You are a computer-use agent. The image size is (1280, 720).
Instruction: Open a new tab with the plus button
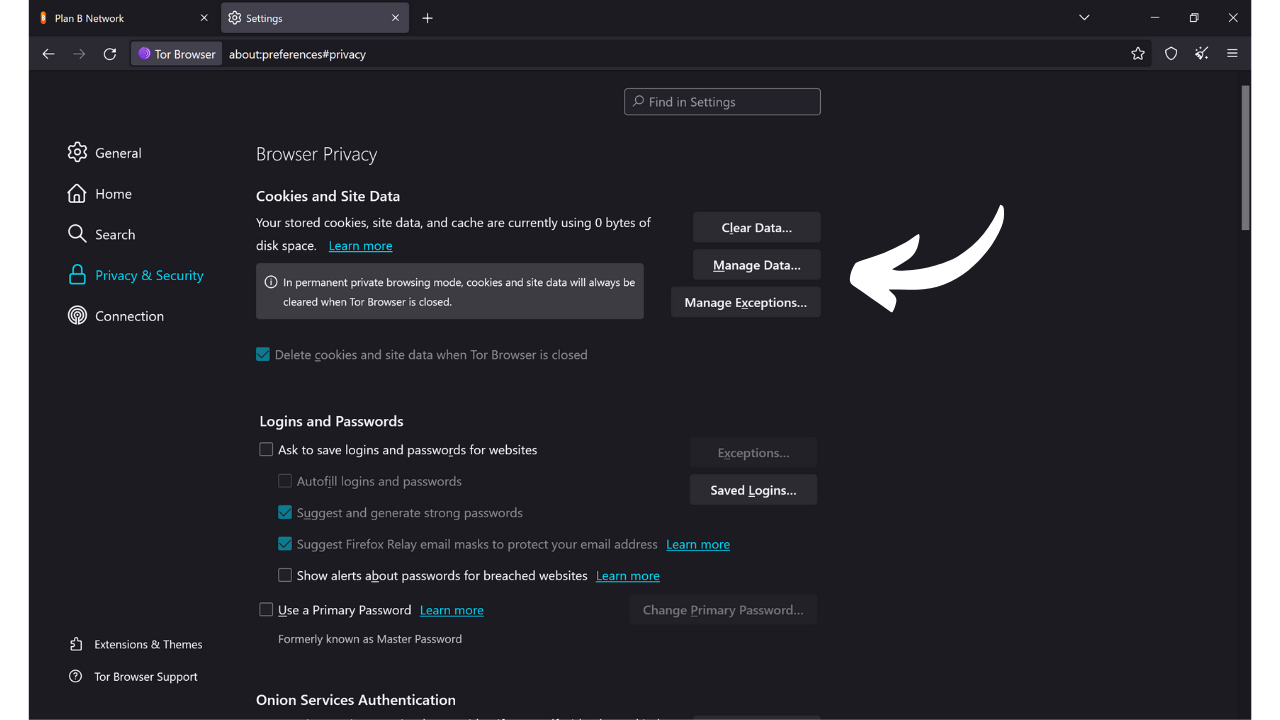point(427,17)
